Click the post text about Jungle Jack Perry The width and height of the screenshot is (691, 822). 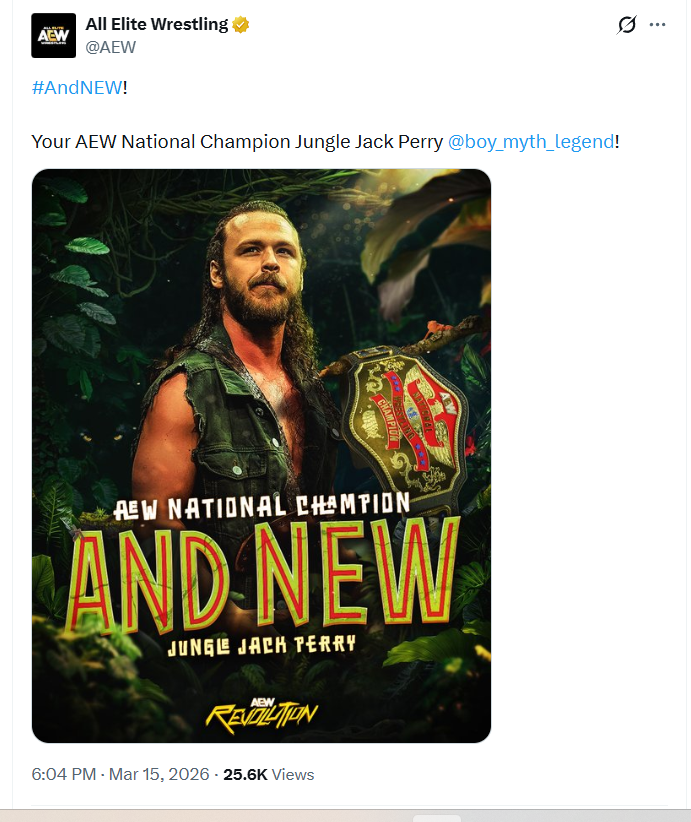[x=236, y=141]
